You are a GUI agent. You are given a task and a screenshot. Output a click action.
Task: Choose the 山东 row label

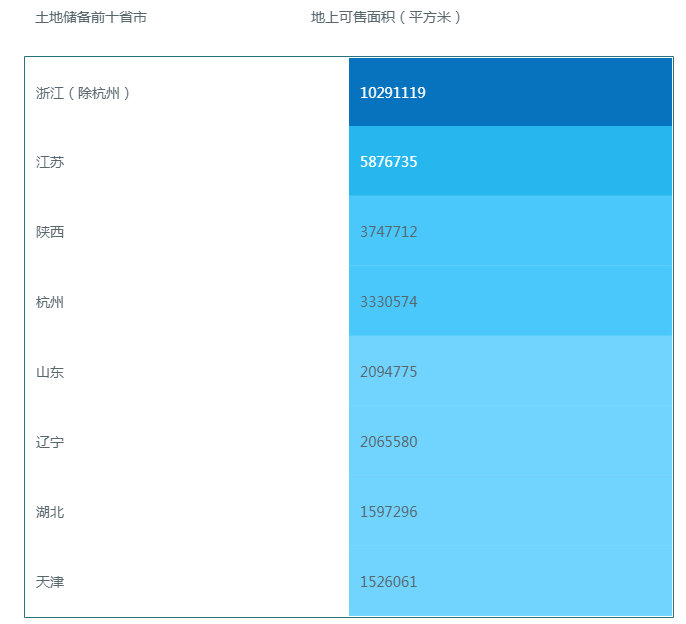pos(50,372)
